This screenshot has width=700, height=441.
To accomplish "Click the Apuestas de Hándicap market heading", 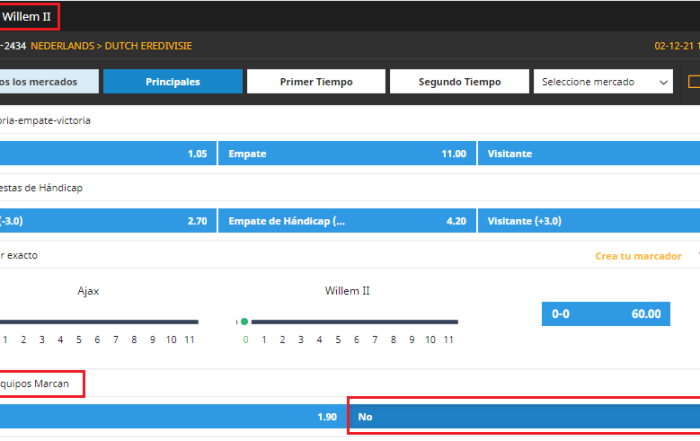I will (x=41, y=188).
